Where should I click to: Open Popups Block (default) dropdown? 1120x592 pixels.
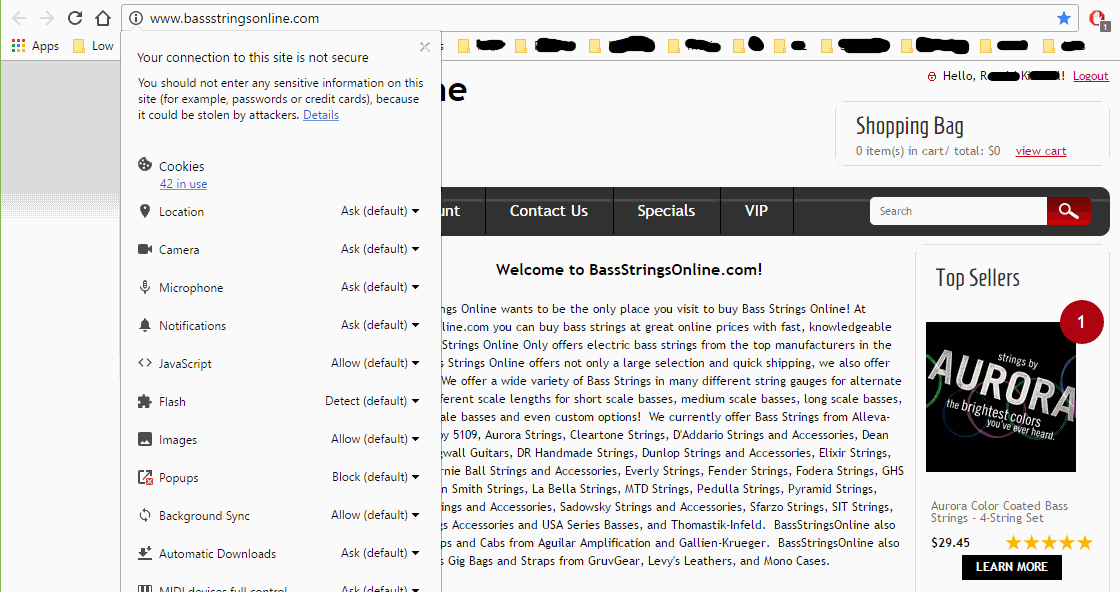point(376,476)
